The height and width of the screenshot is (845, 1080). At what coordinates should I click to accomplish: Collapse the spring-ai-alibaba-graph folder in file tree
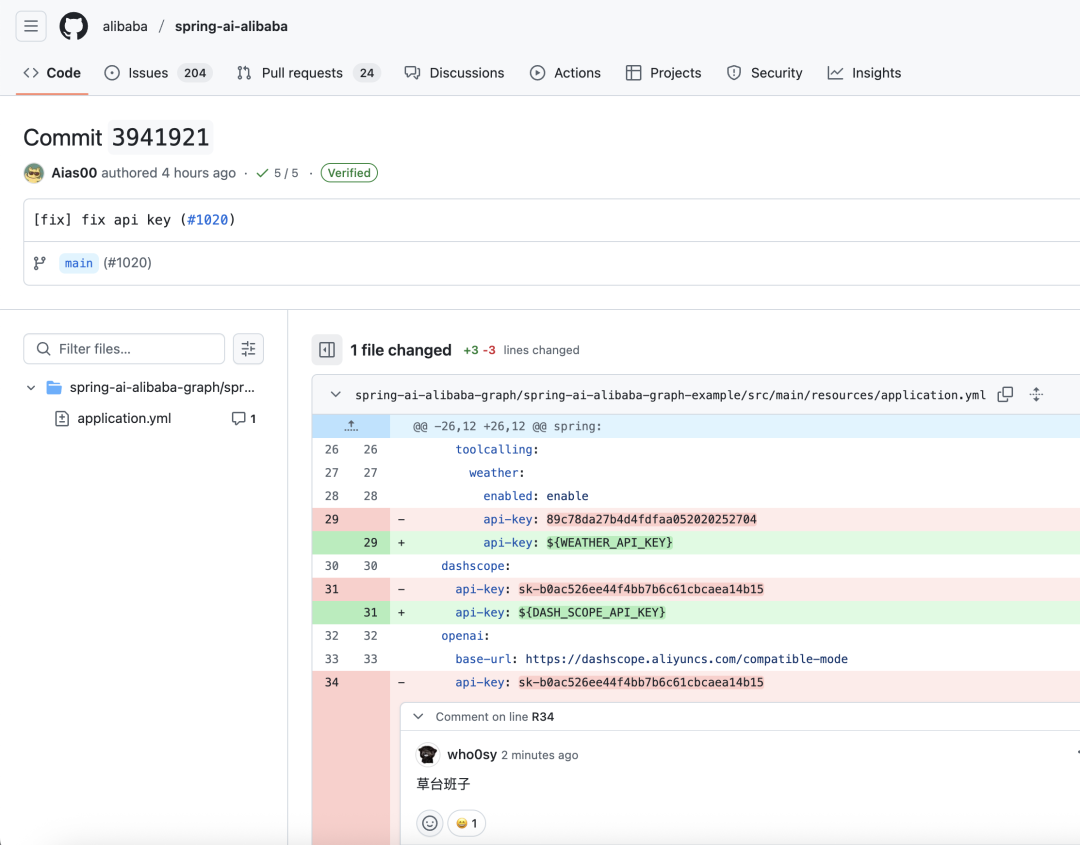click(31, 388)
